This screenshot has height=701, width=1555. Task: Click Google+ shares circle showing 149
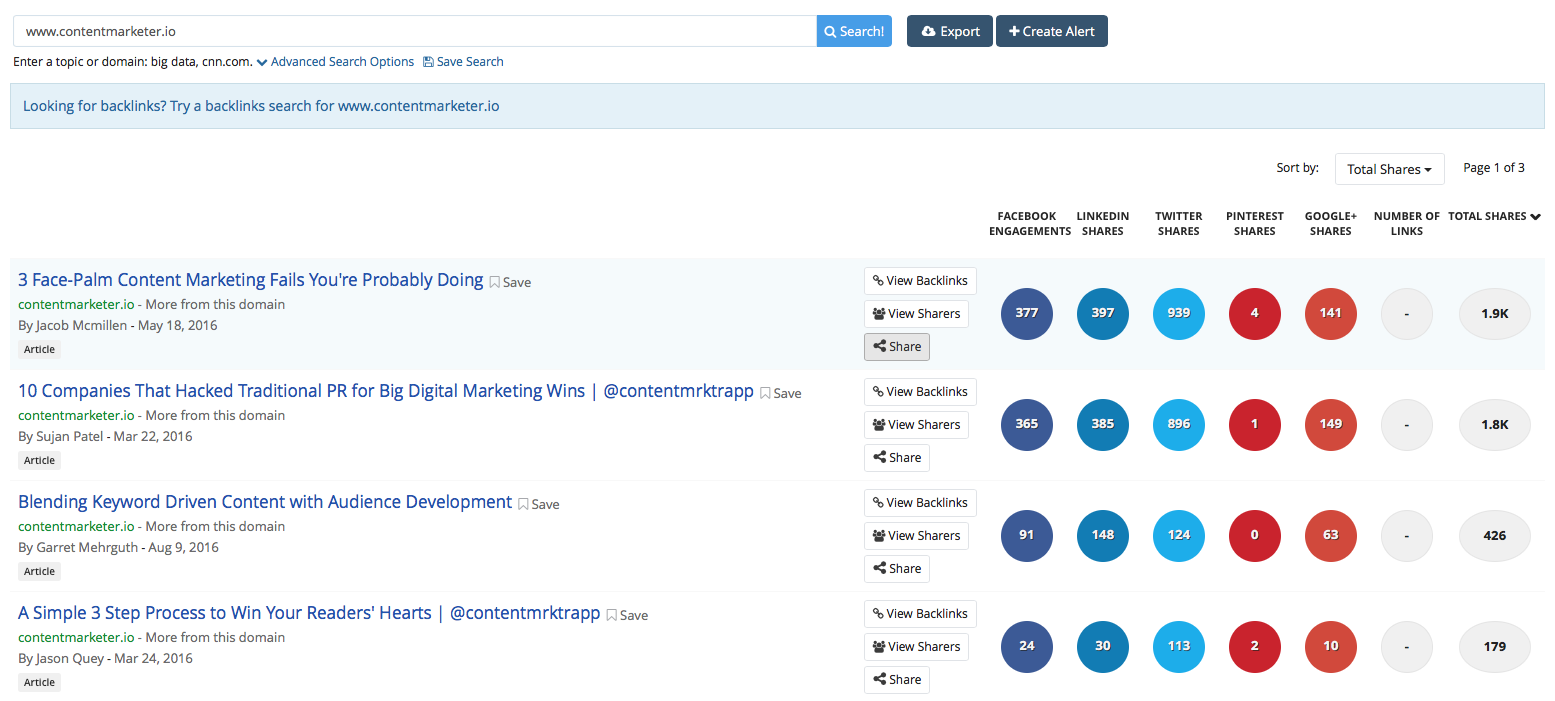1331,424
